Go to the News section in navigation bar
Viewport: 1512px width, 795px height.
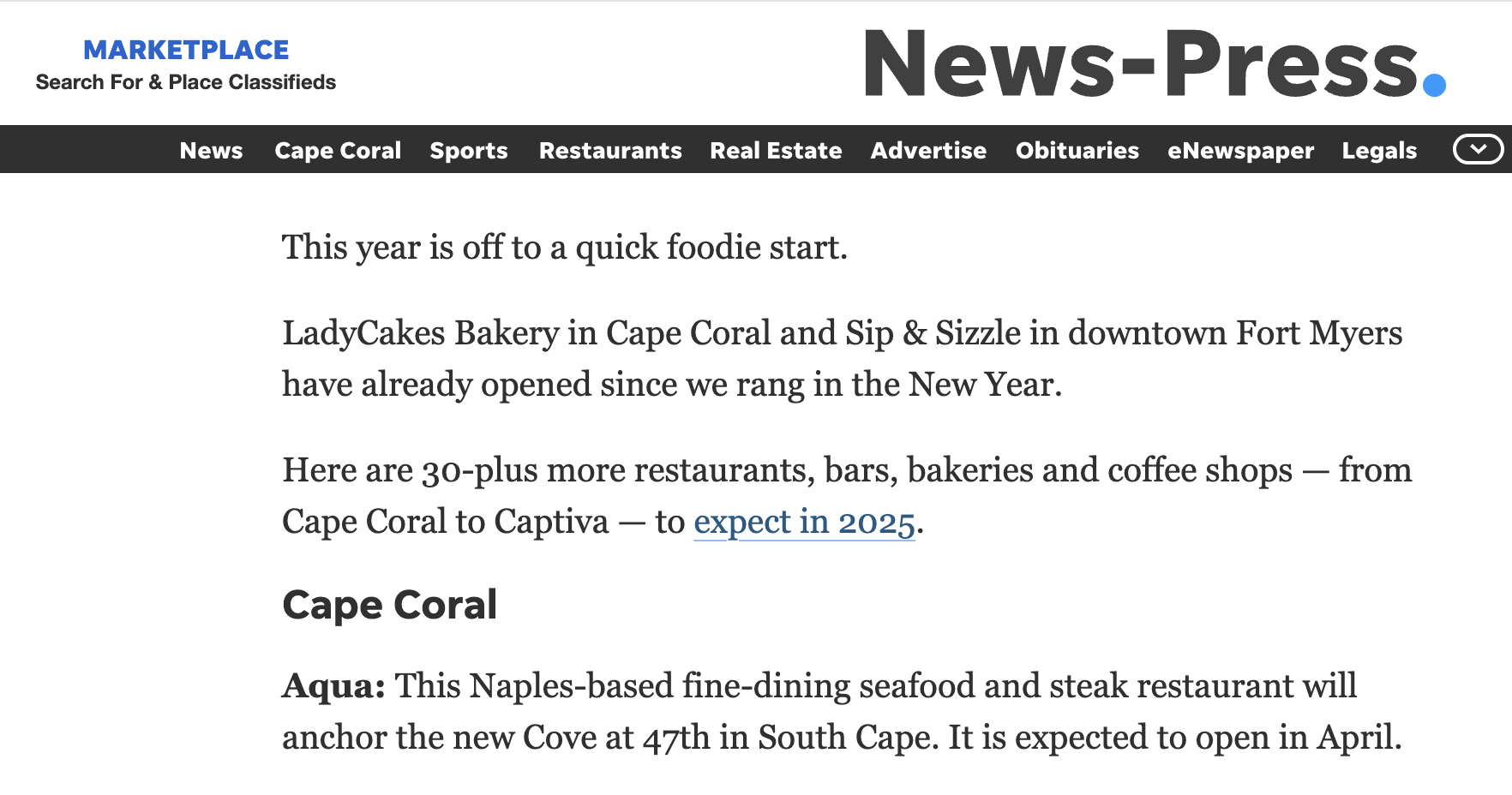(x=211, y=150)
